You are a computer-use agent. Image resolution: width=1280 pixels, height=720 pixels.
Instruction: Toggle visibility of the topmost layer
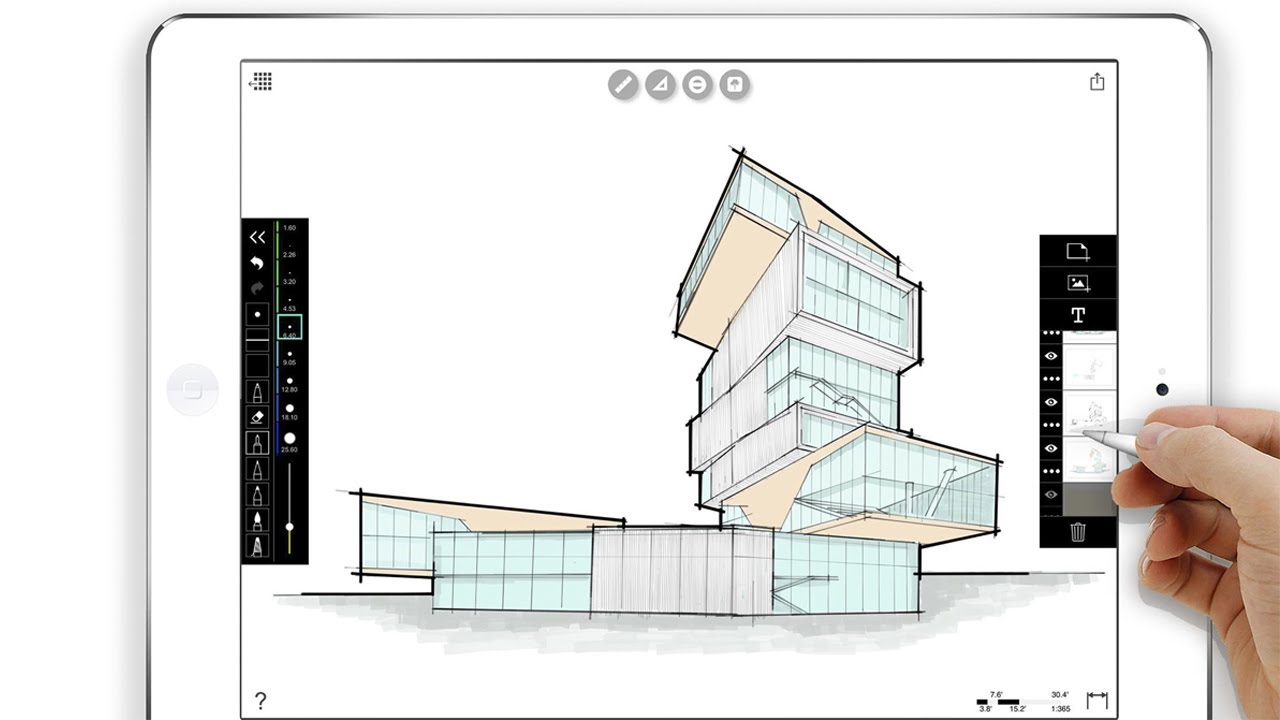[1051, 356]
